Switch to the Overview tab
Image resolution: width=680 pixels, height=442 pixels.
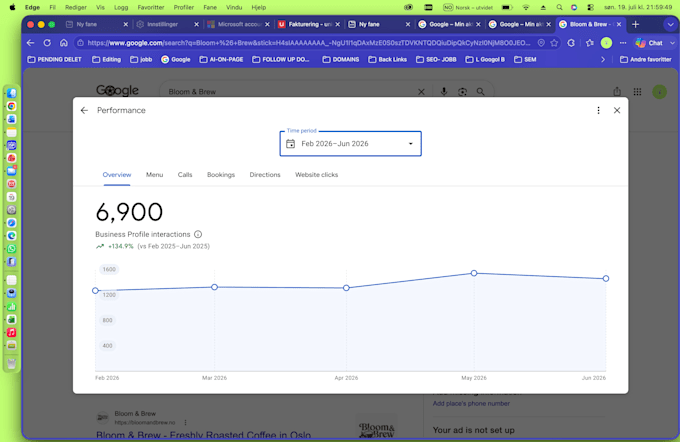tap(117, 175)
